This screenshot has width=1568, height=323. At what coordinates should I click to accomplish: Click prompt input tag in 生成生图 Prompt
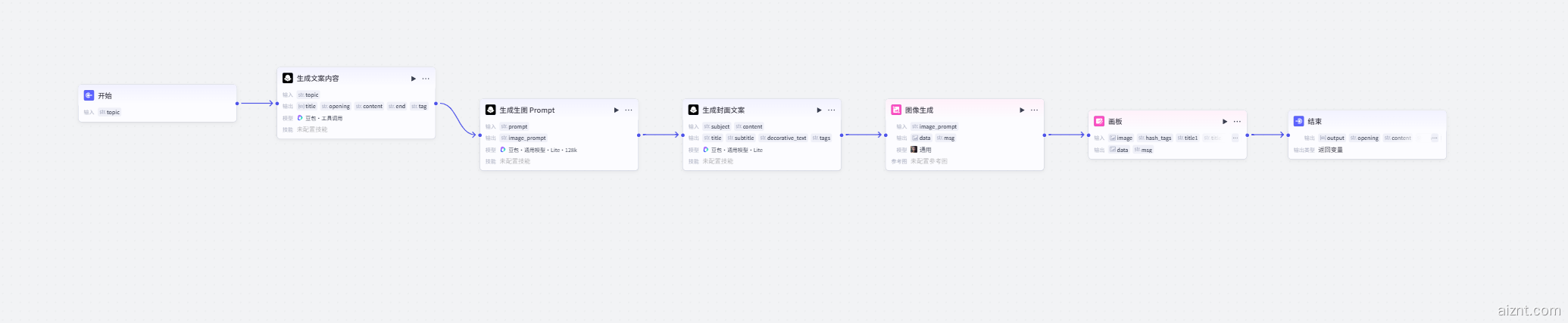click(514, 126)
